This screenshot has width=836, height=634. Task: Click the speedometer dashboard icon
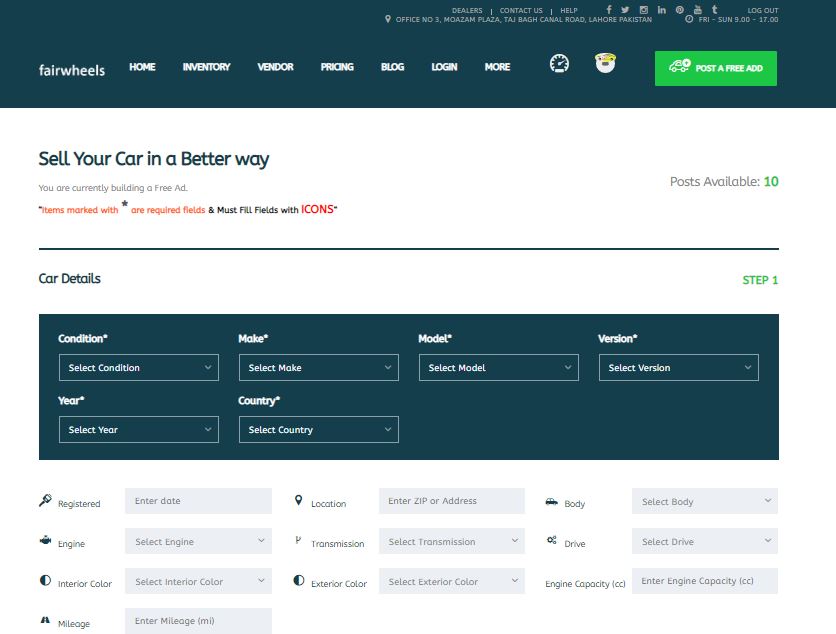point(559,64)
